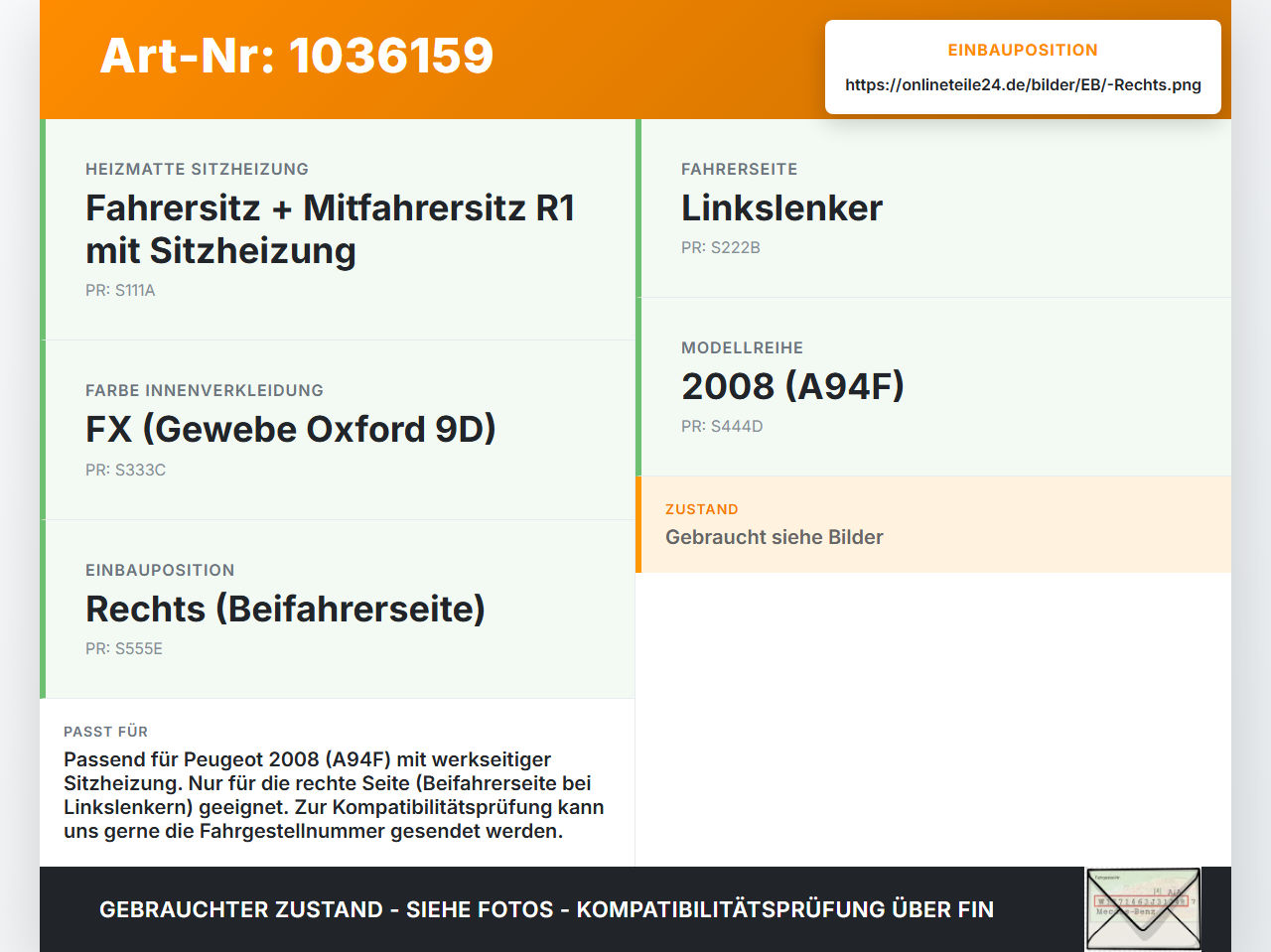
Task: Select the Rechts (Beifahrerseite) value
Action: pos(286,609)
